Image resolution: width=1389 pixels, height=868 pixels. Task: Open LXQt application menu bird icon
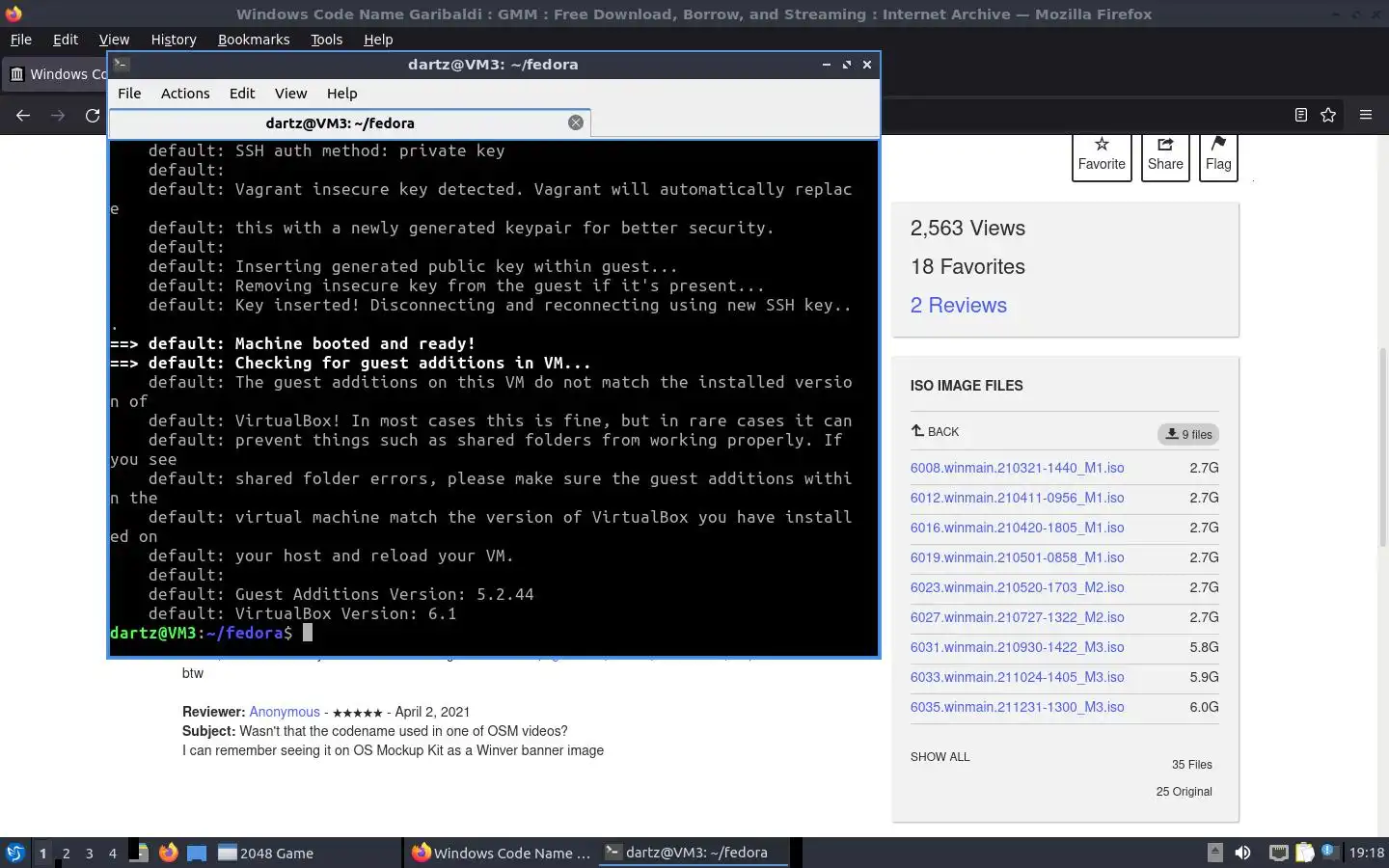click(14, 853)
